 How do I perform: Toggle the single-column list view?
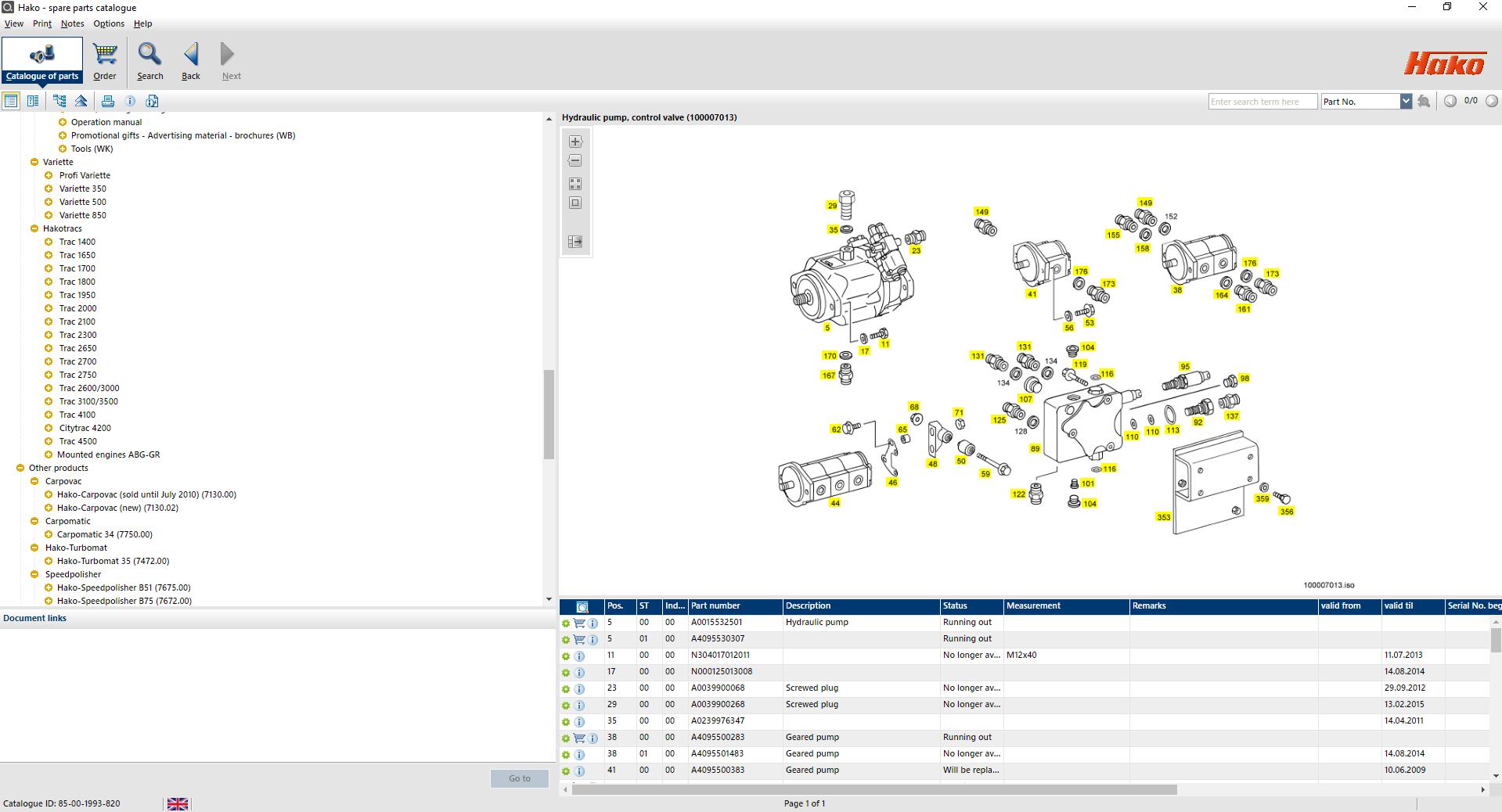[11, 101]
